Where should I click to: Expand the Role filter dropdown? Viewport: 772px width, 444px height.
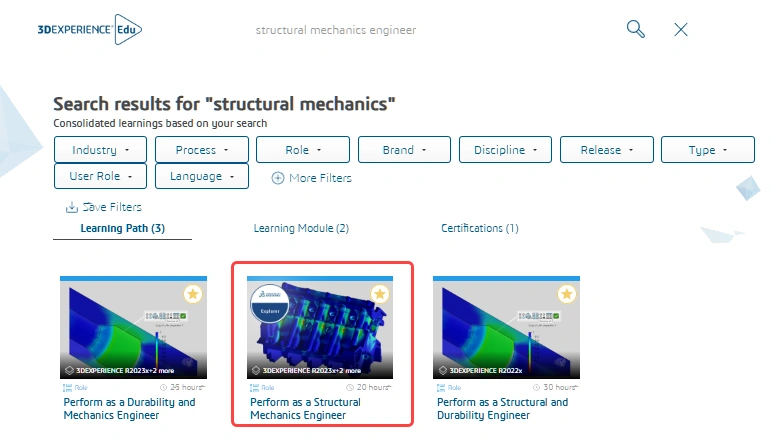(x=302, y=150)
